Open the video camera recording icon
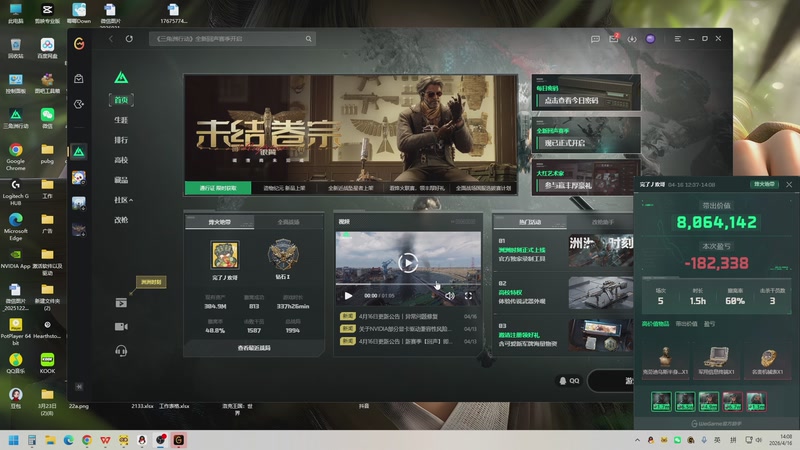The image size is (800, 450). click(x=121, y=327)
